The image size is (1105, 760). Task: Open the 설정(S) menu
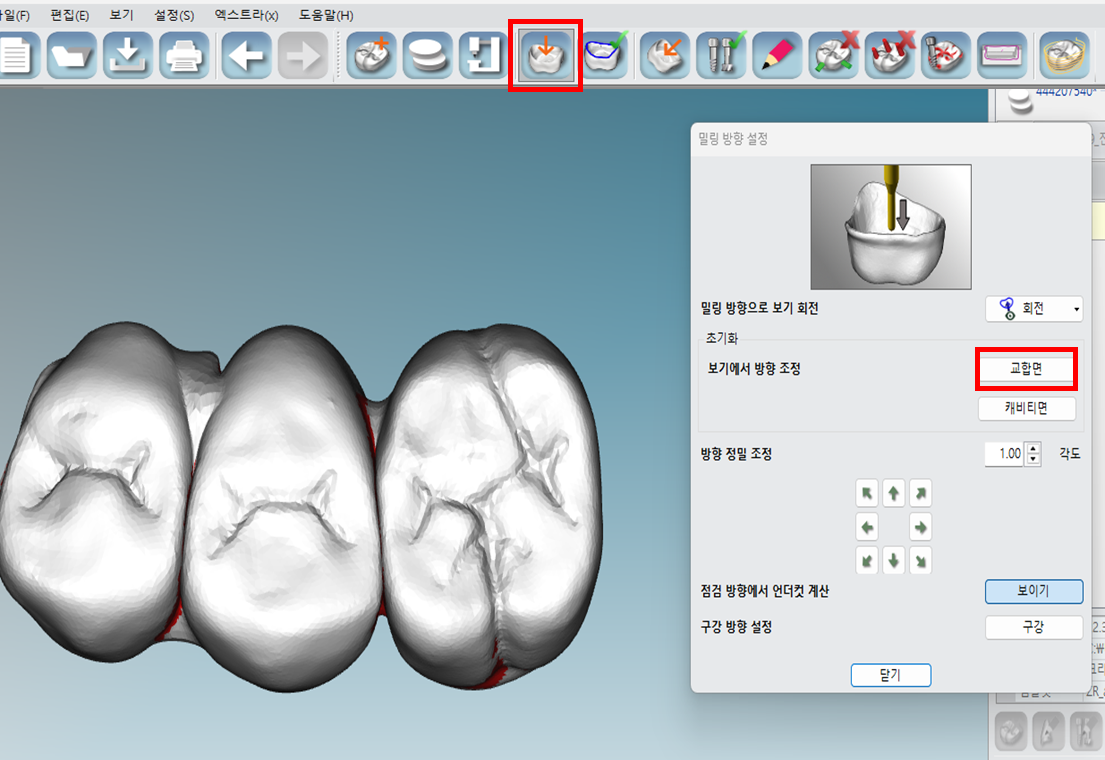tap(174, 16)
